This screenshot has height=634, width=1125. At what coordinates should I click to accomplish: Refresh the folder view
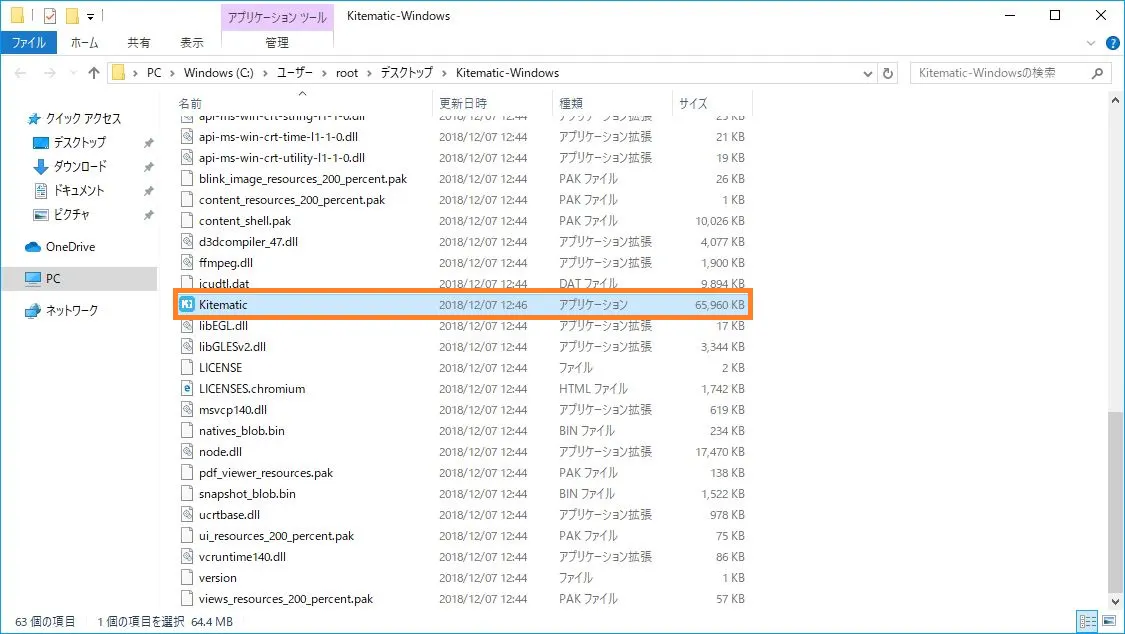point(888,73)
